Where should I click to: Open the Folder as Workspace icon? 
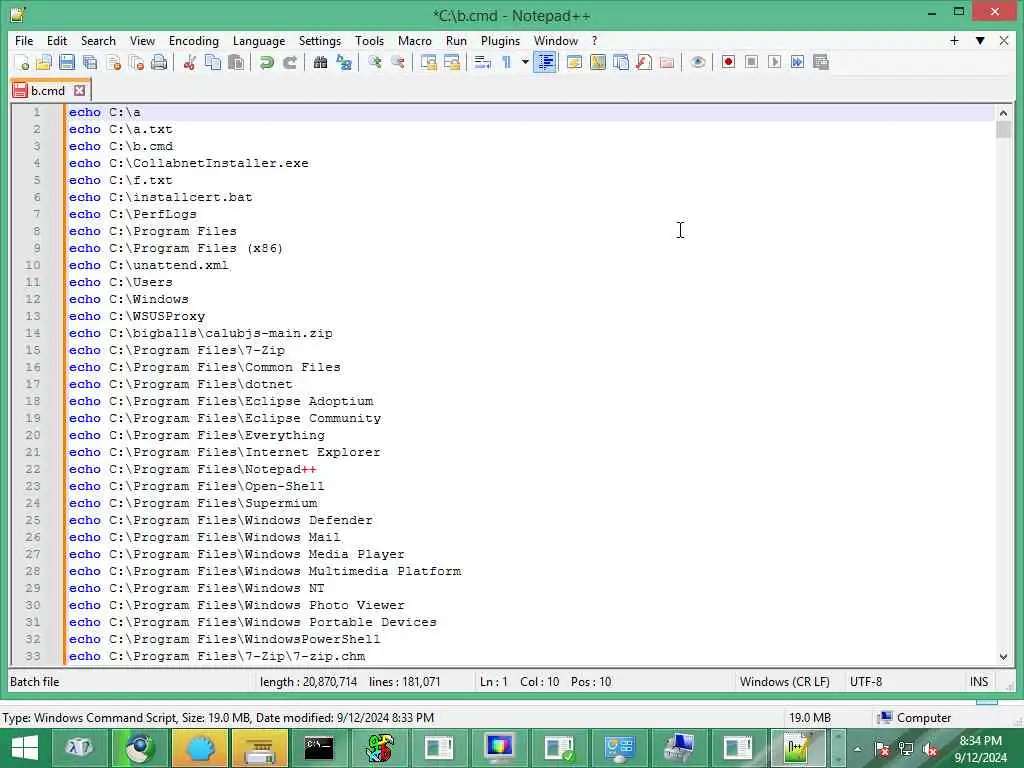coord(666,62)
